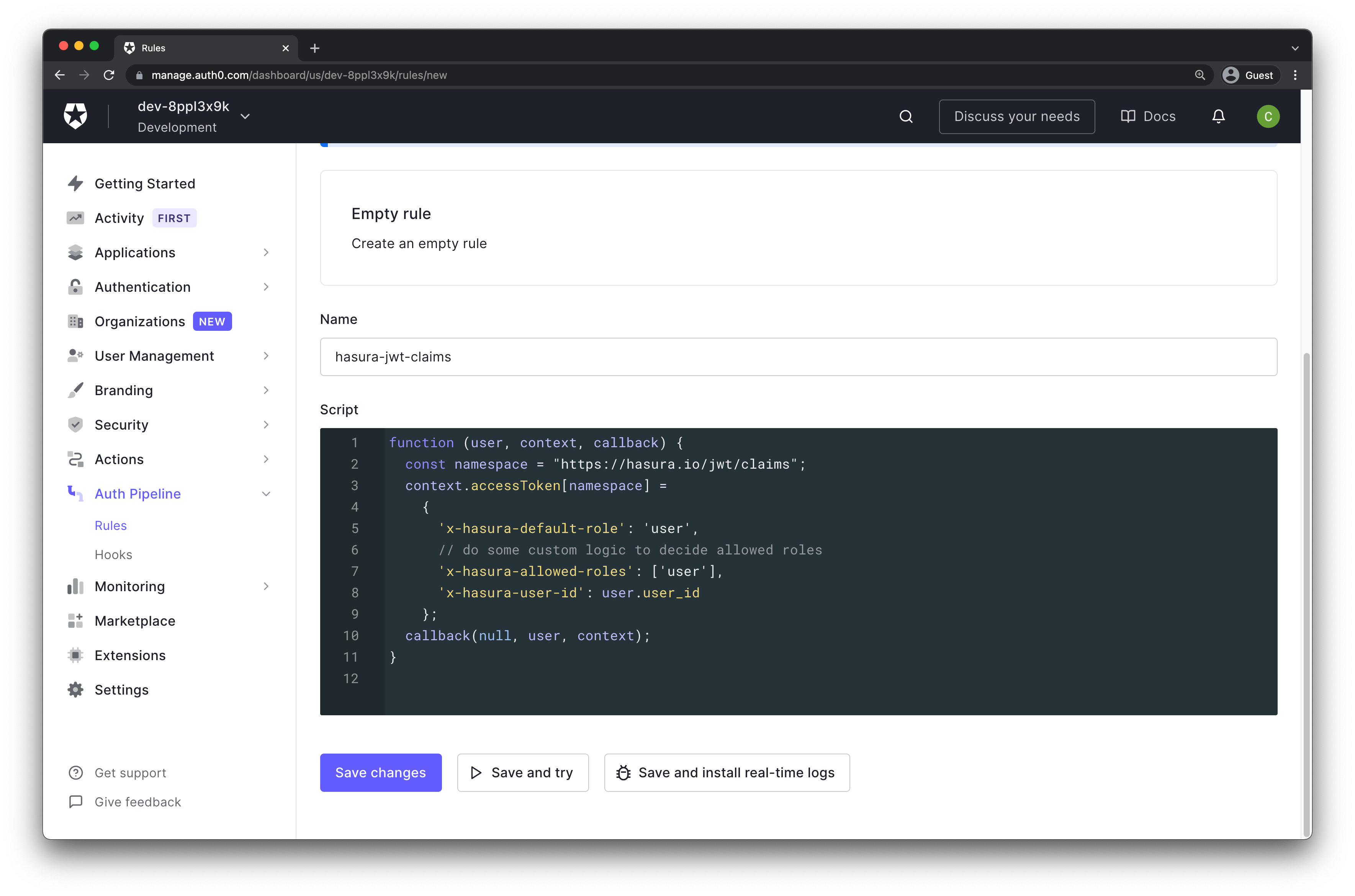Open the Settings sidebar item
Viewport: 1355px width, 896px height.
(121, 689)
